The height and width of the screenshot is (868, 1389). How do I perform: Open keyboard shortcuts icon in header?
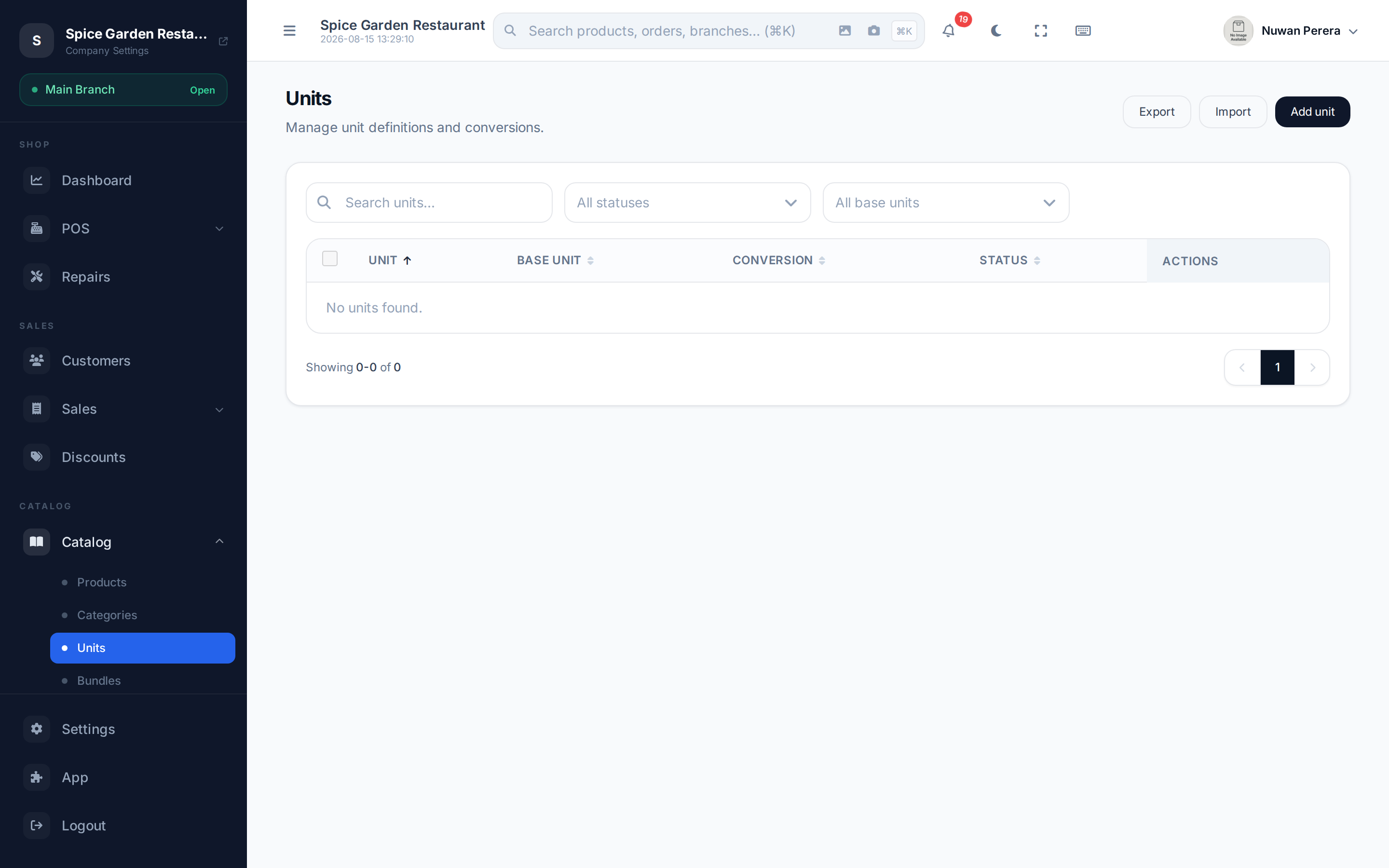click(x=1082, y=31)
